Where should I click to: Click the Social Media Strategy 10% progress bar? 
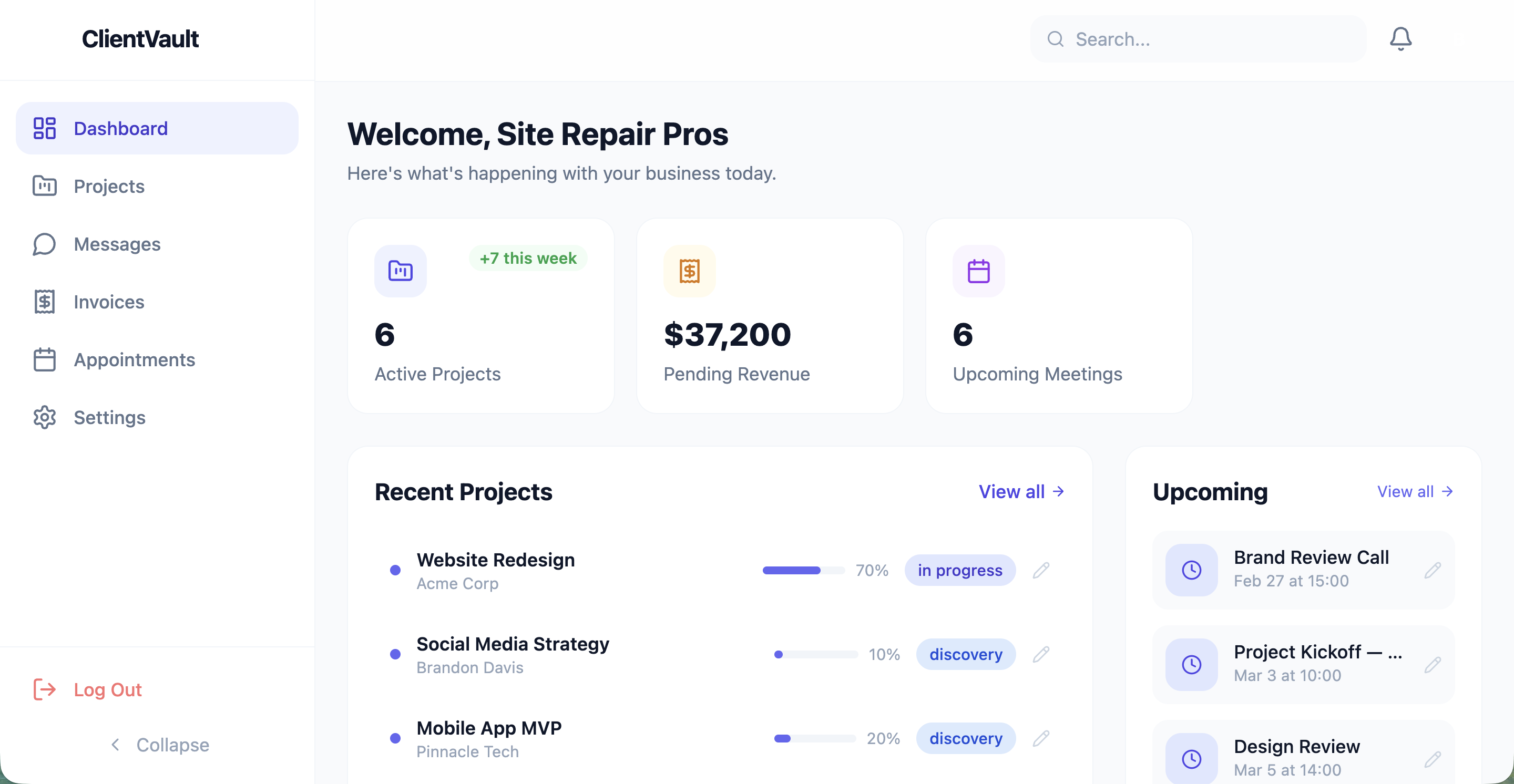point(816,654)
